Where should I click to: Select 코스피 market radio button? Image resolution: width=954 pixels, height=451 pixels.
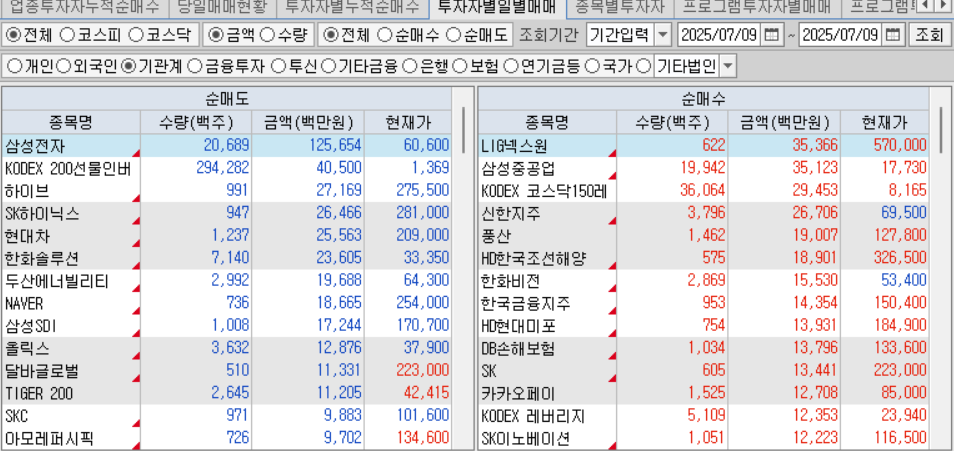(67, 35)
